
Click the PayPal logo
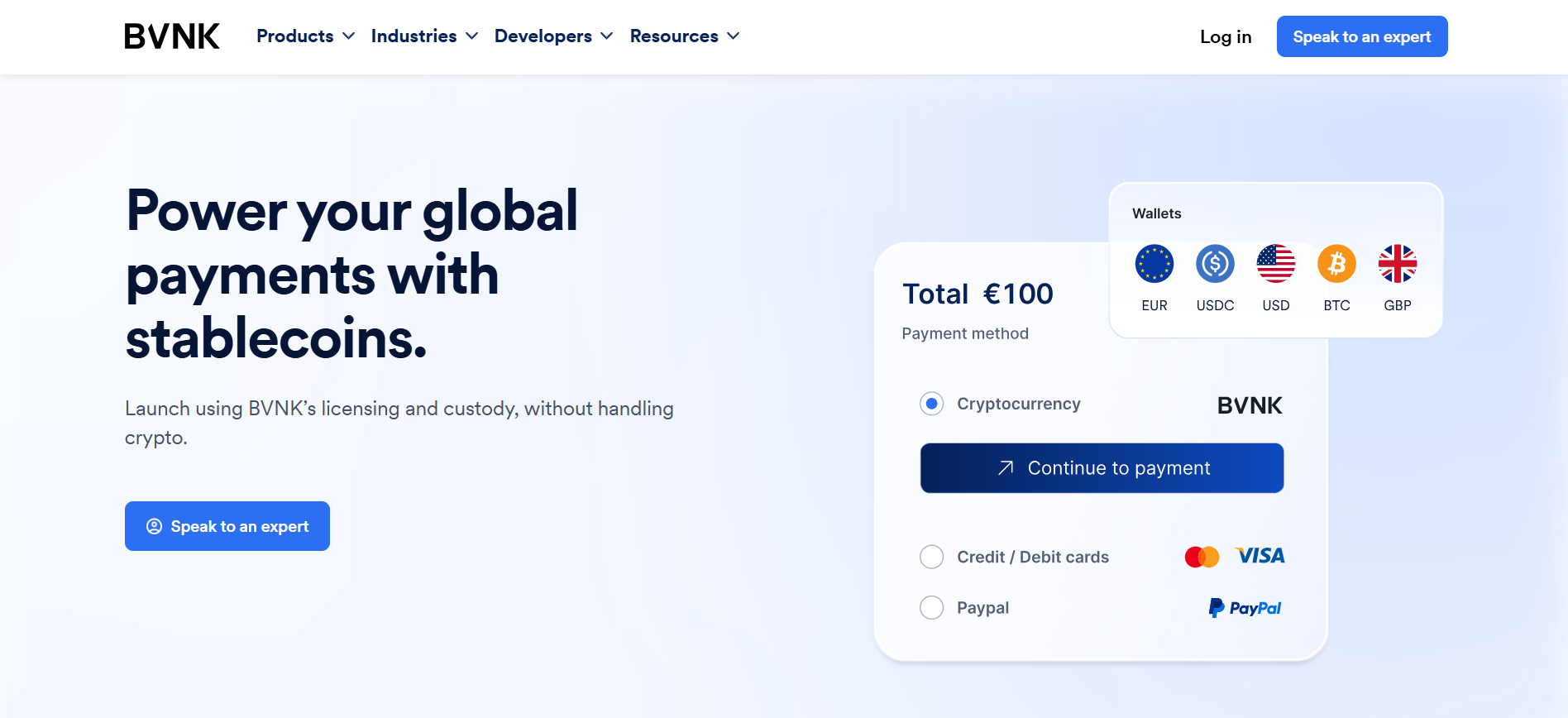point(1244,608)
